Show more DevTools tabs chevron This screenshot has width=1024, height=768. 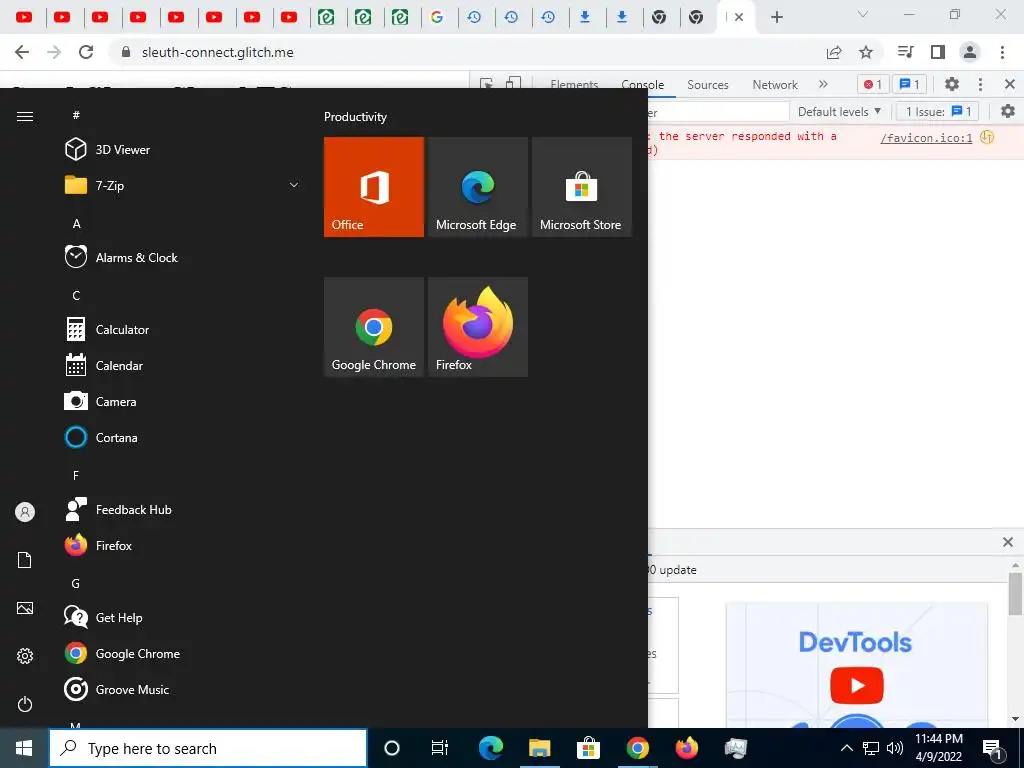click(x=823, y=84)
